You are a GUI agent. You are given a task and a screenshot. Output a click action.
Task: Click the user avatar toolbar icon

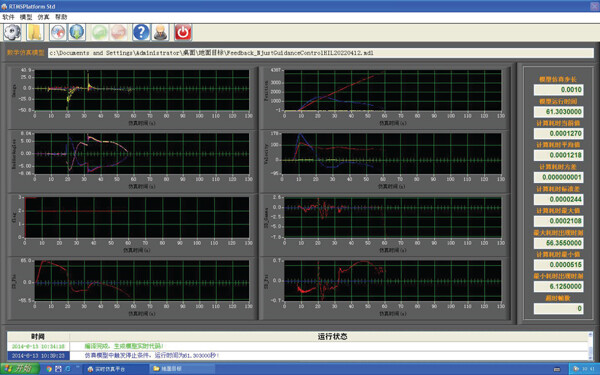[161, 32]
